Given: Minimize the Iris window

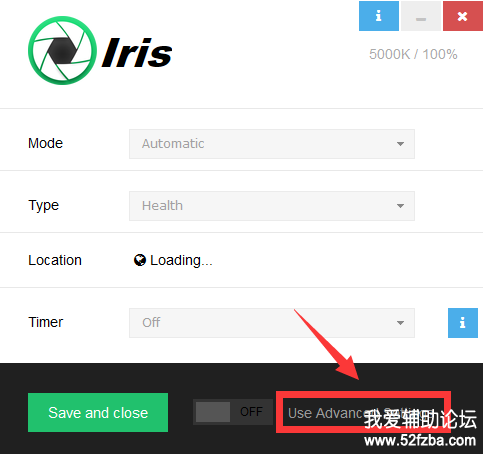Looking at the screenshot, I should [x=421, y=16].
